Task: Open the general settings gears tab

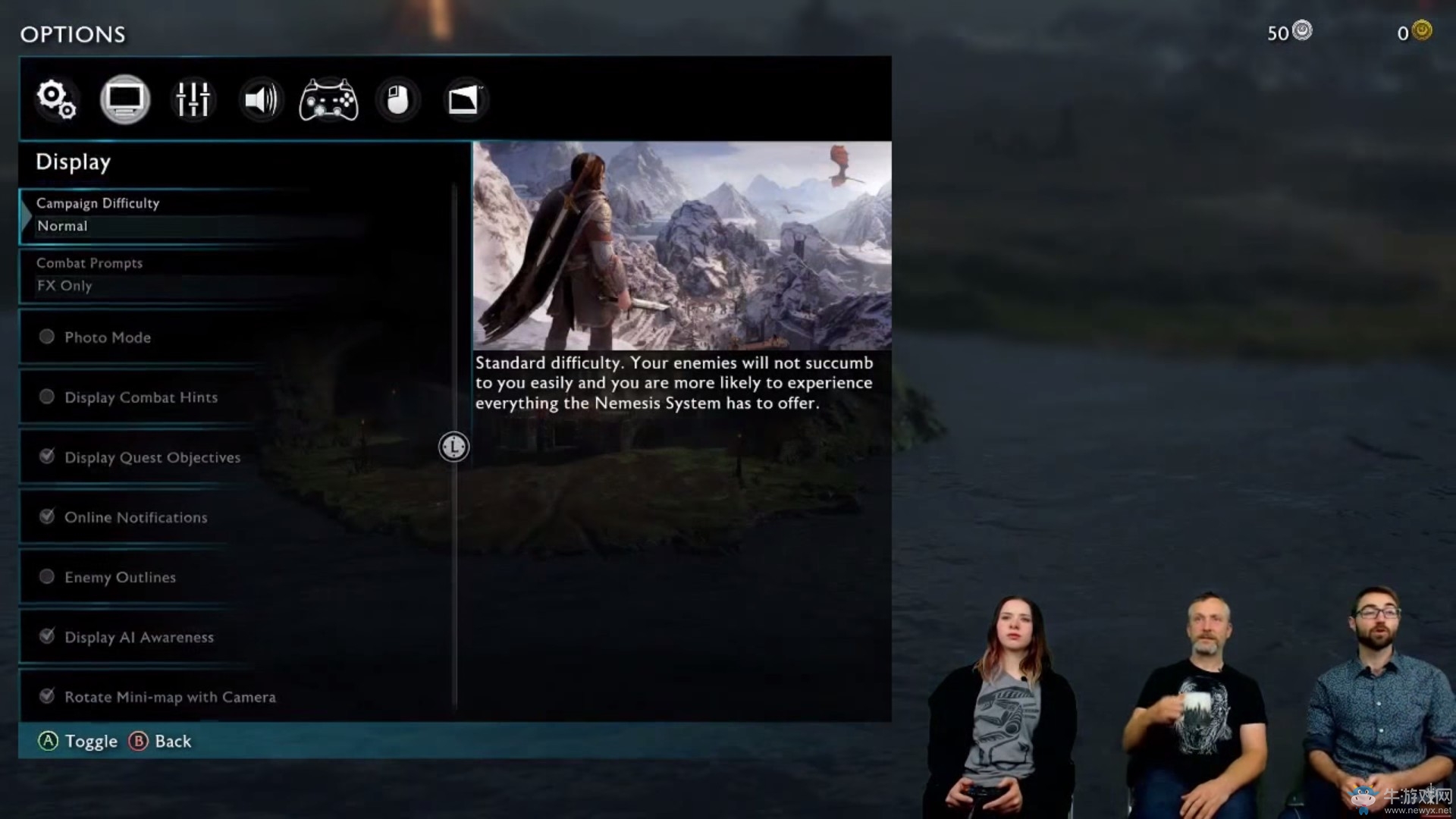Action: coord(57,99)
